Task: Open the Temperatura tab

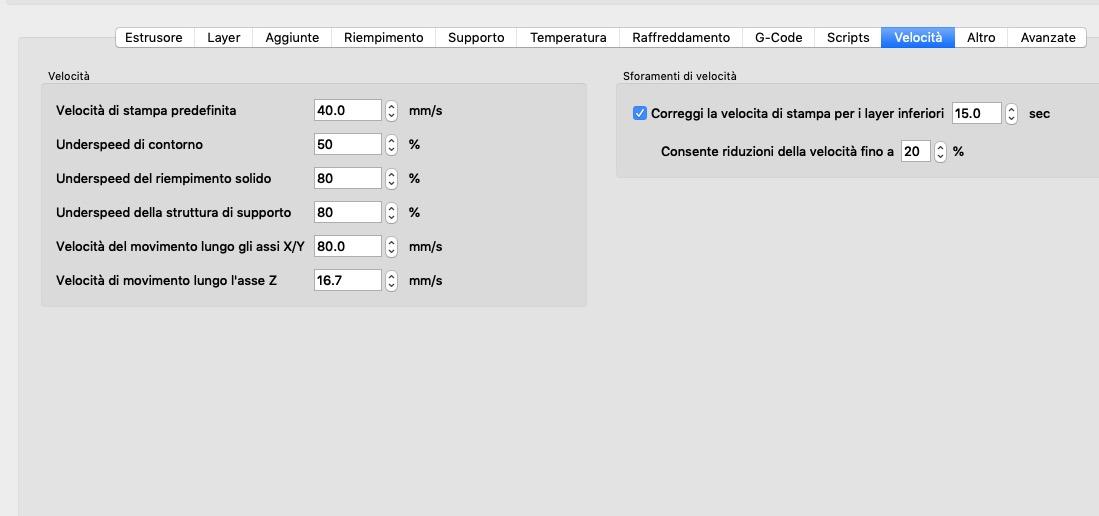Action: [568, 38]
